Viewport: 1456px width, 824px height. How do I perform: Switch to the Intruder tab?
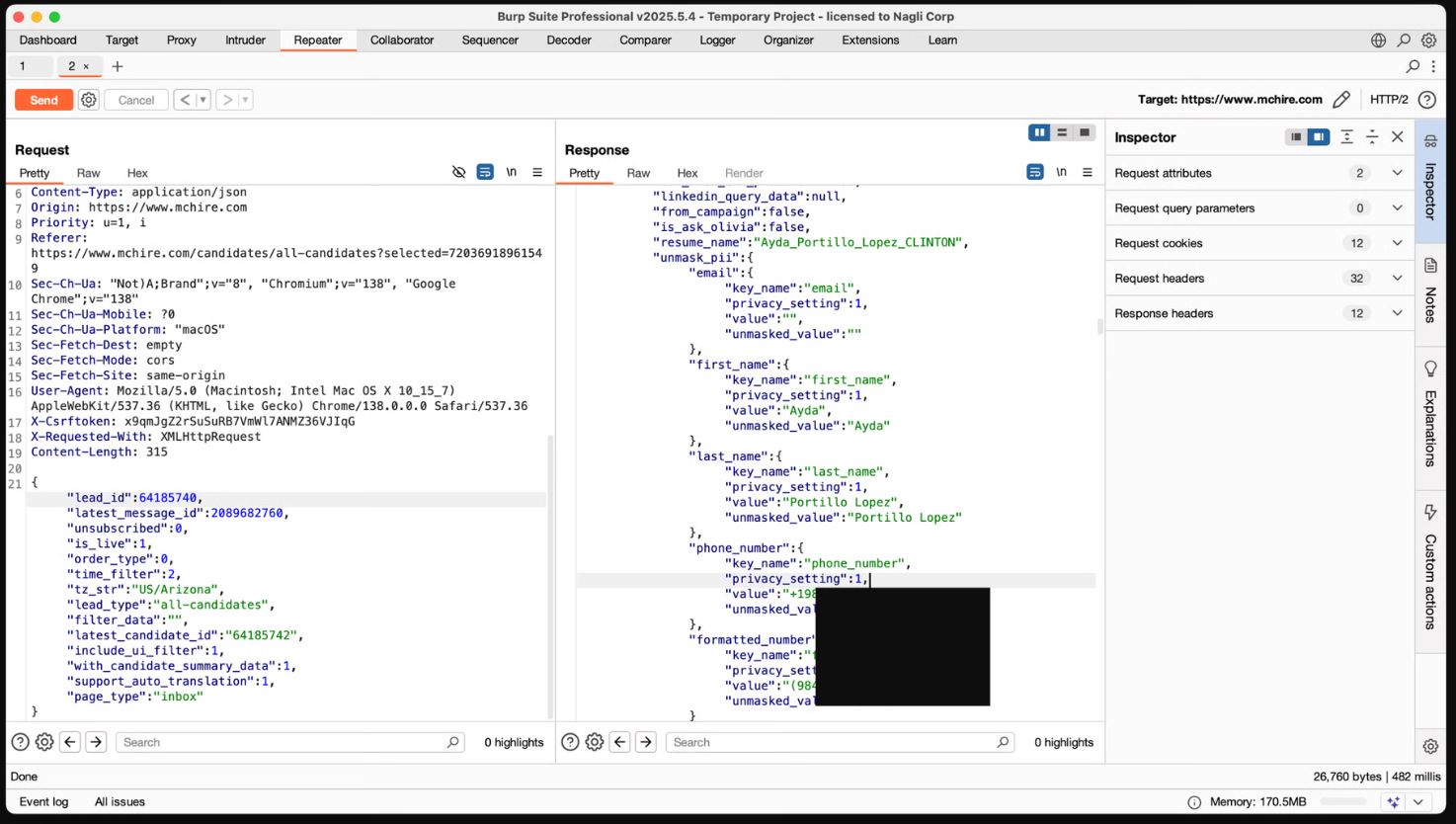245,41
